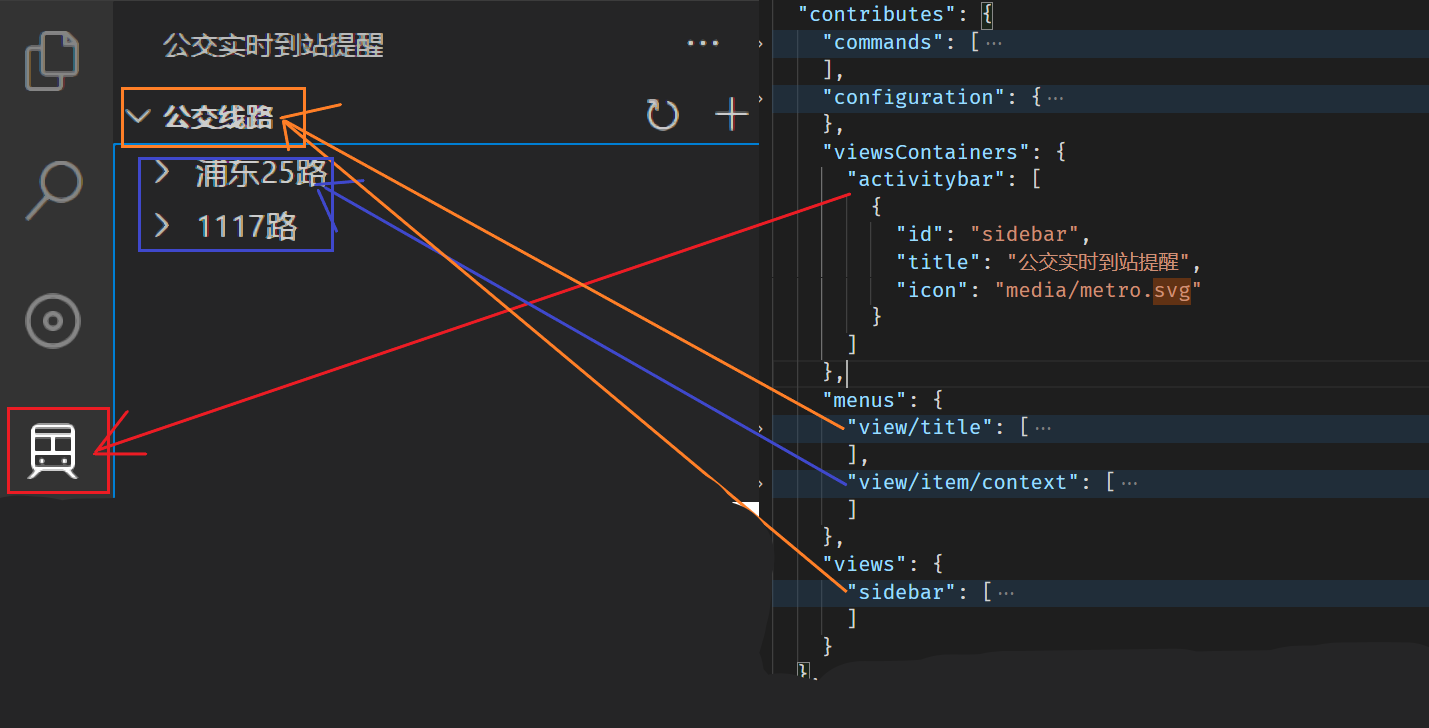The image size is (1429, 728).
Task: Select the 浦东25路 bus line label
Action: (261, 173)
